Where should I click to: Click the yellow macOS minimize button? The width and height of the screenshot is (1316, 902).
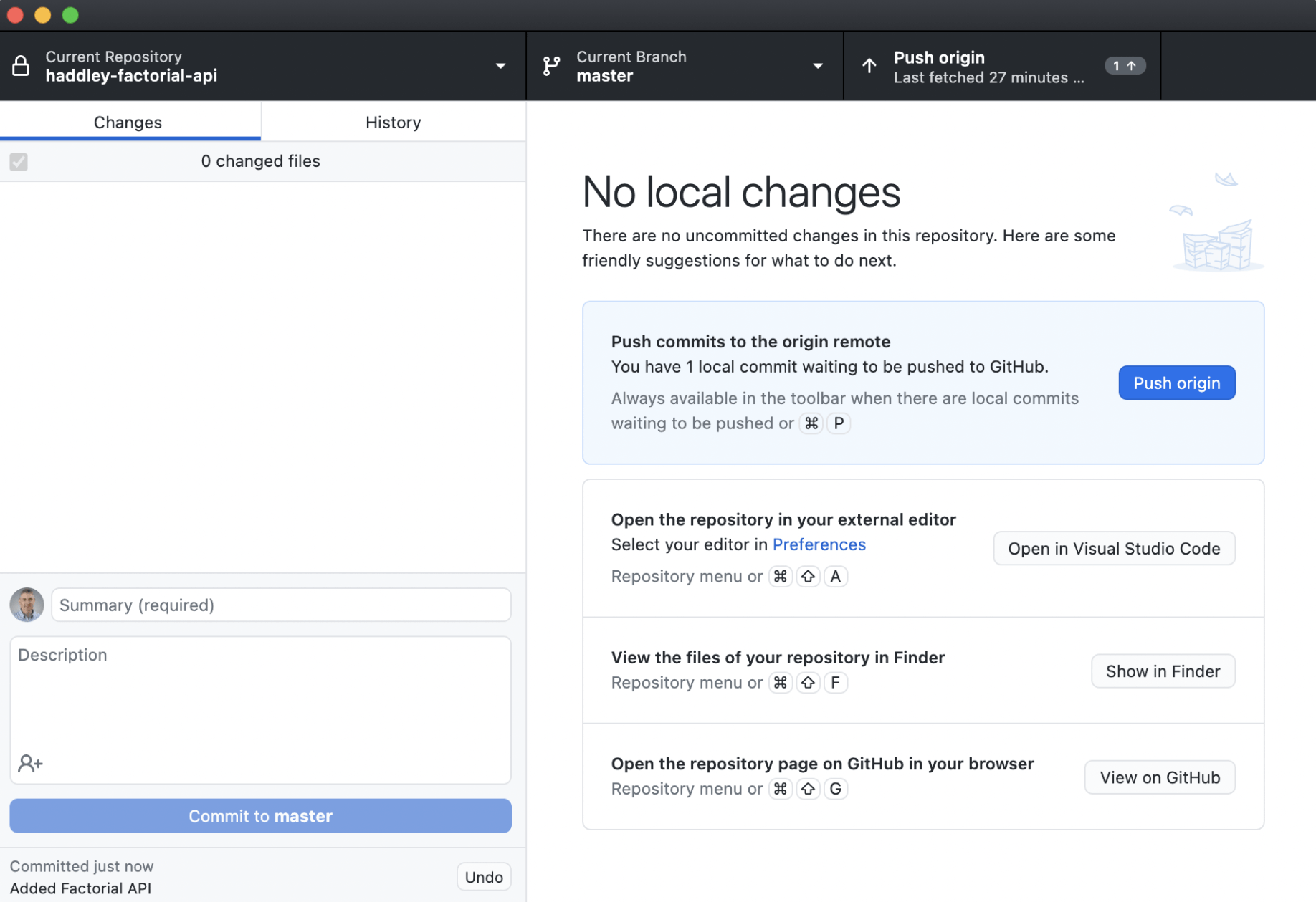click(43, 15)
